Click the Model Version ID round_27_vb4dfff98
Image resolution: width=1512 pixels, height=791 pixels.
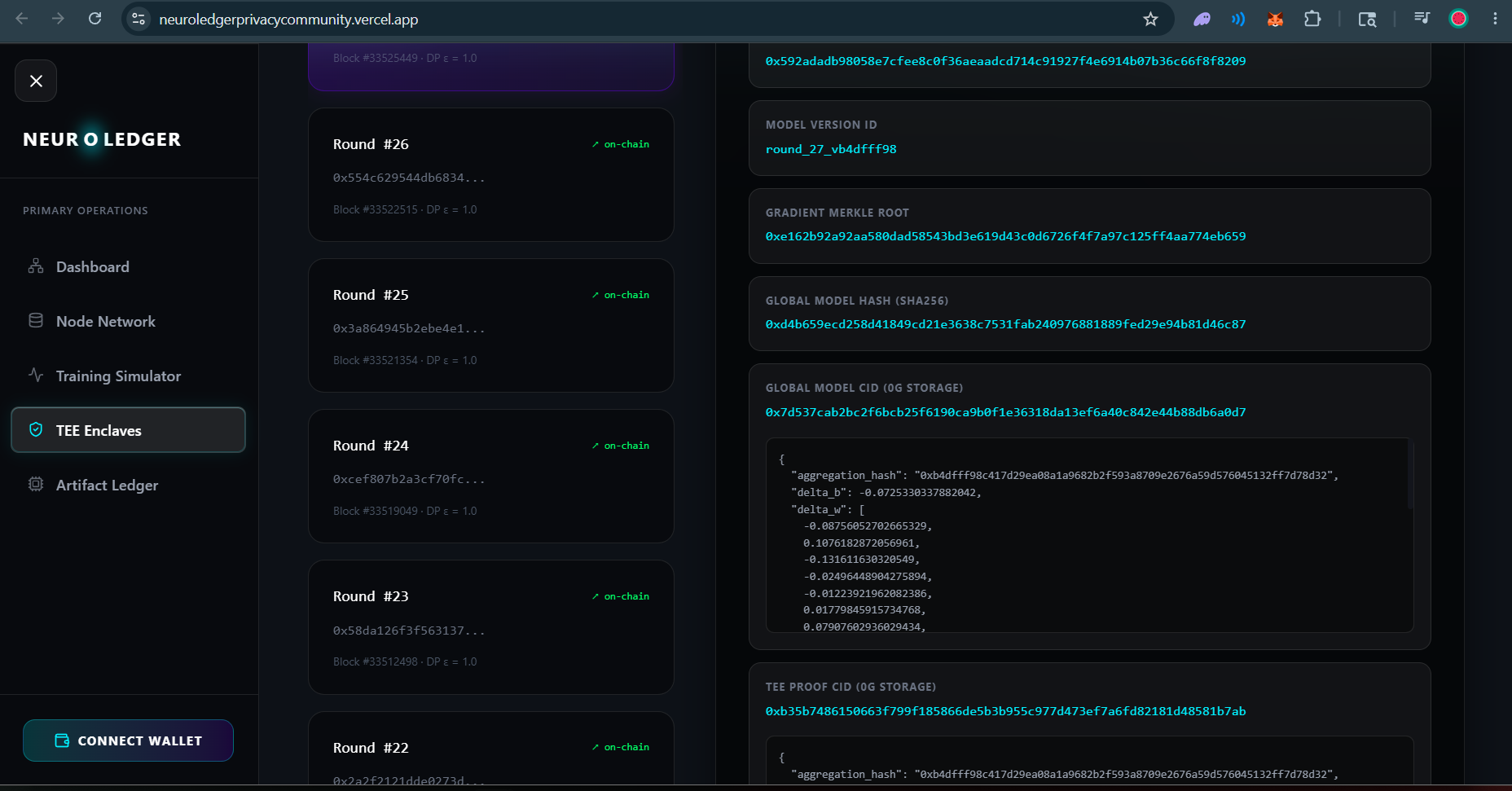pos(831,149)
